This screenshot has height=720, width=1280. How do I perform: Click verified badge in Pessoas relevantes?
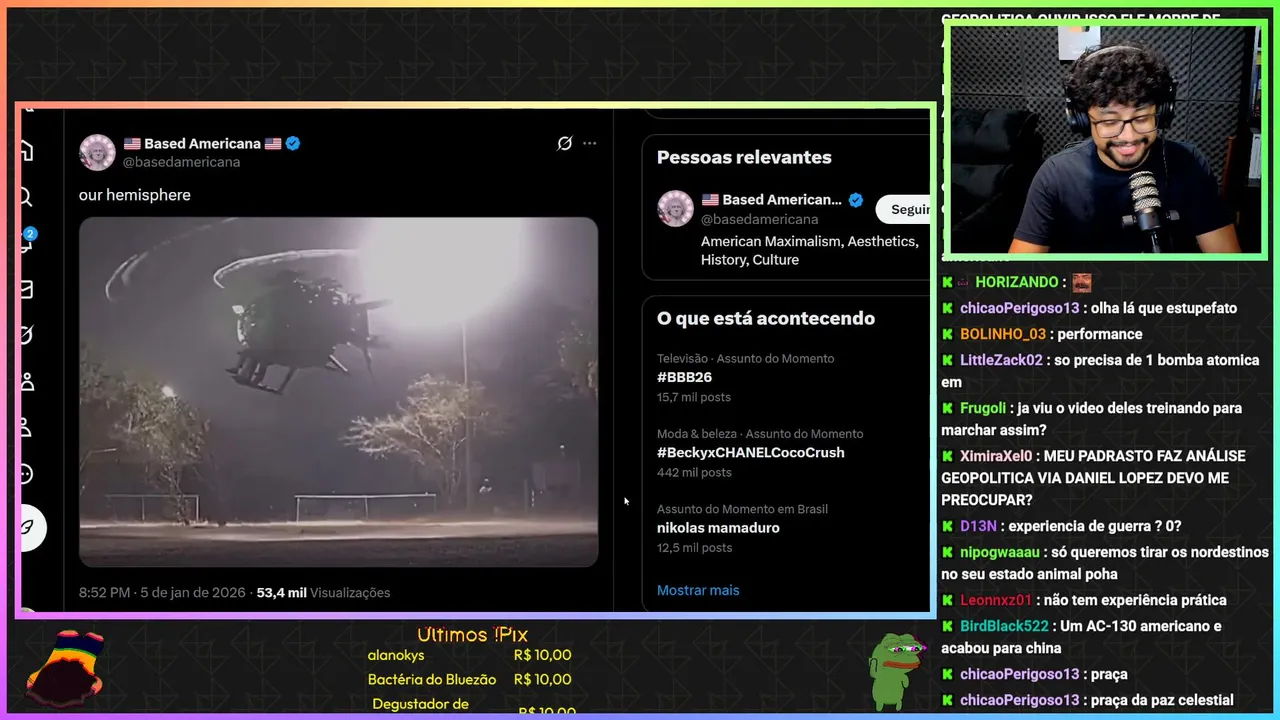point(856,199)
